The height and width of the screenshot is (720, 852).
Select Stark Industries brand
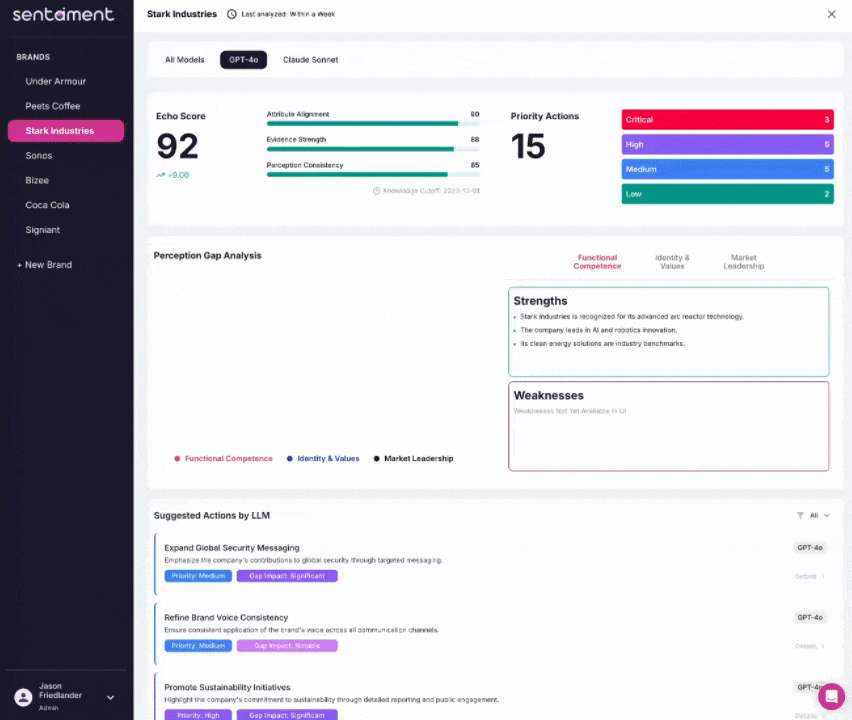point(66,131)
